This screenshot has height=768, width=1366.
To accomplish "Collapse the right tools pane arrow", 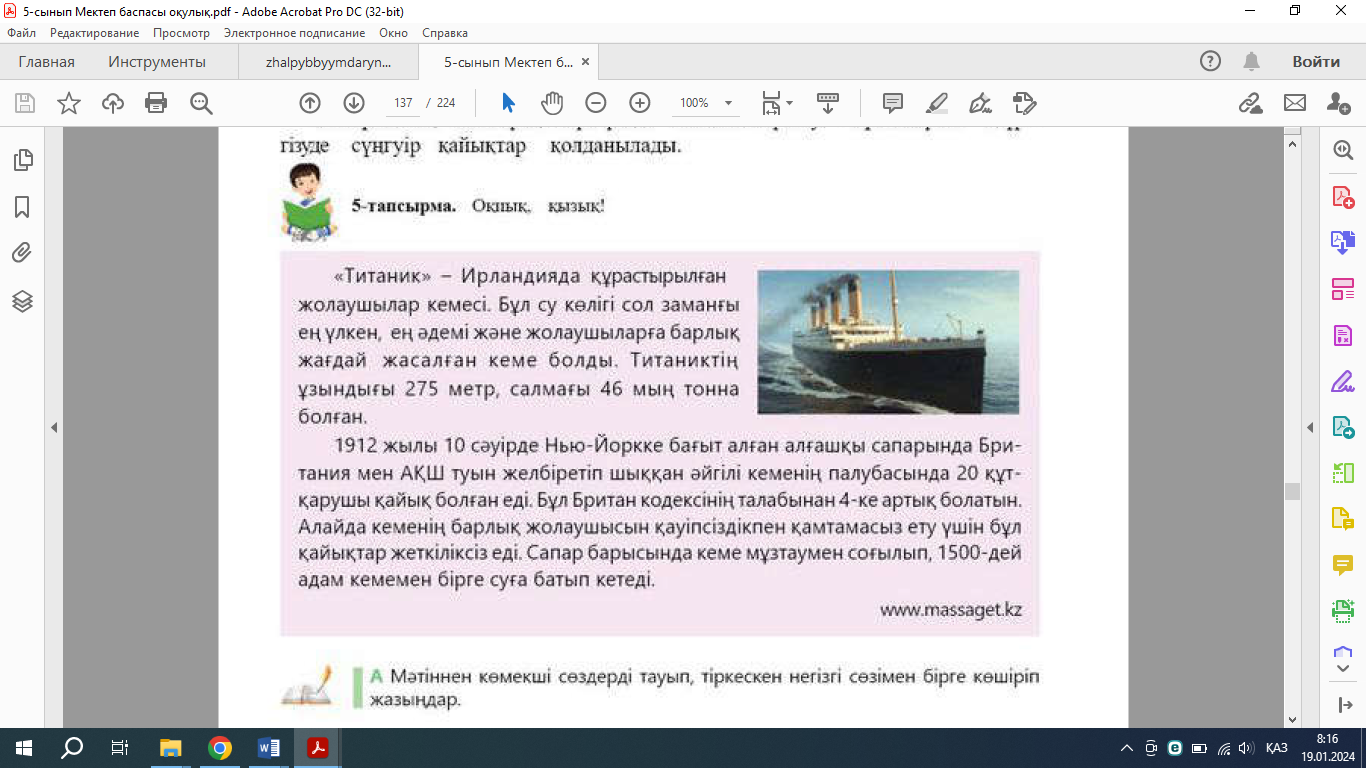I will click(x=1311, y=428).
